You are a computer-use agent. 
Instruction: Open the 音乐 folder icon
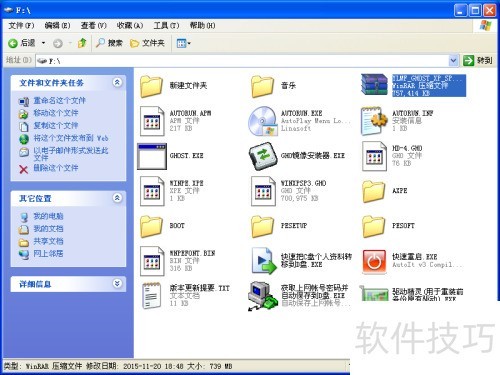(262, 86)
